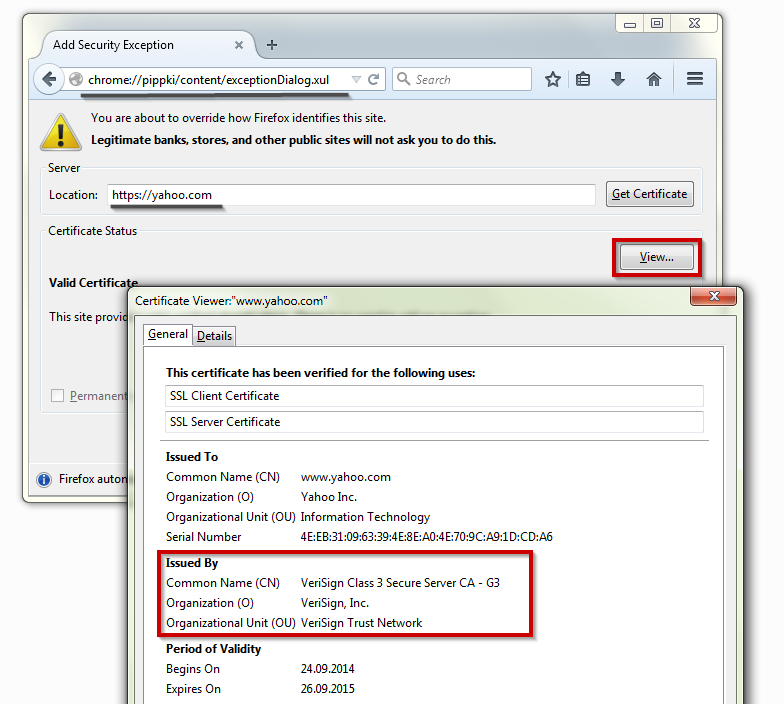The width and height of the screenshot is (784, 704).
Task: Click the VeriSign Trust Network value
Action: (x=362, y=623)
